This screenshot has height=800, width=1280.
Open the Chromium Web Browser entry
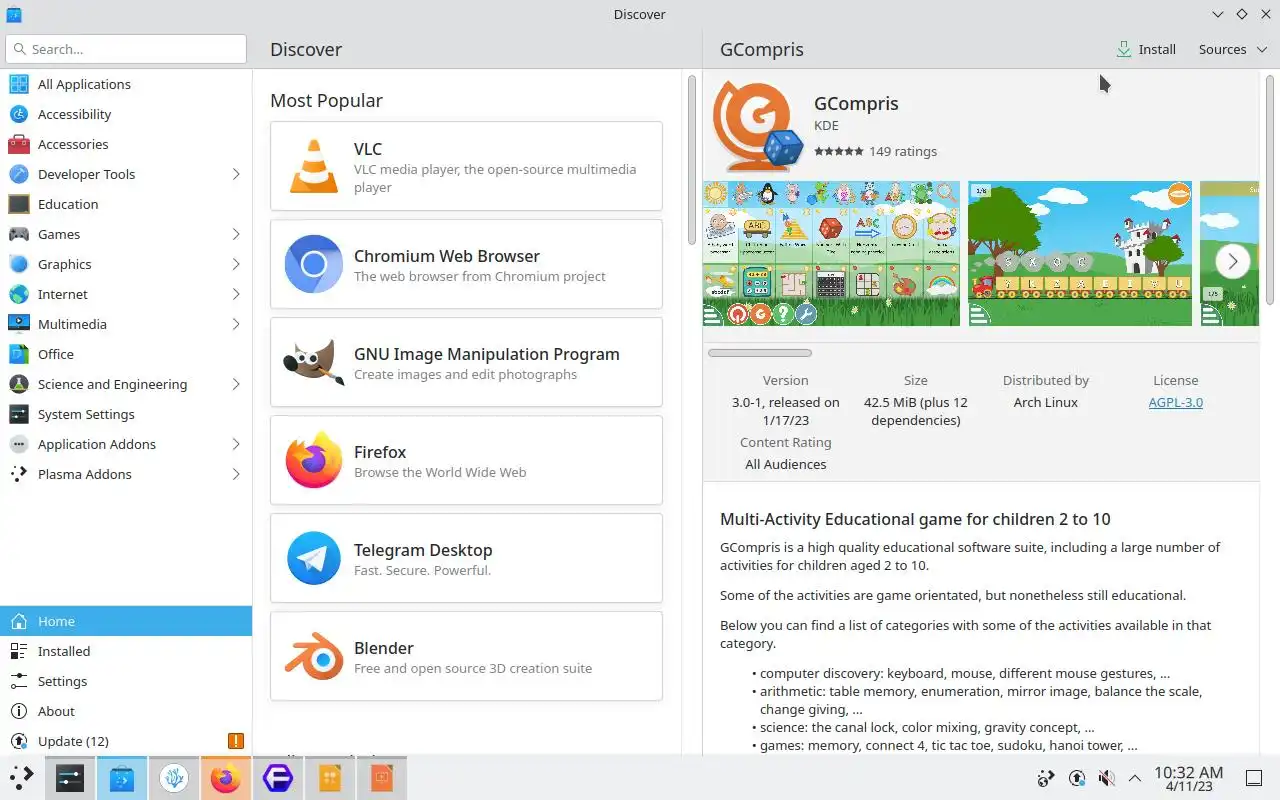466,264
